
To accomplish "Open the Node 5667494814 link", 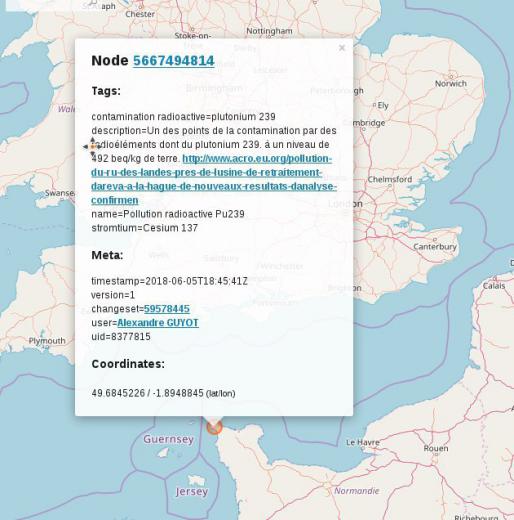I will 174,61.
